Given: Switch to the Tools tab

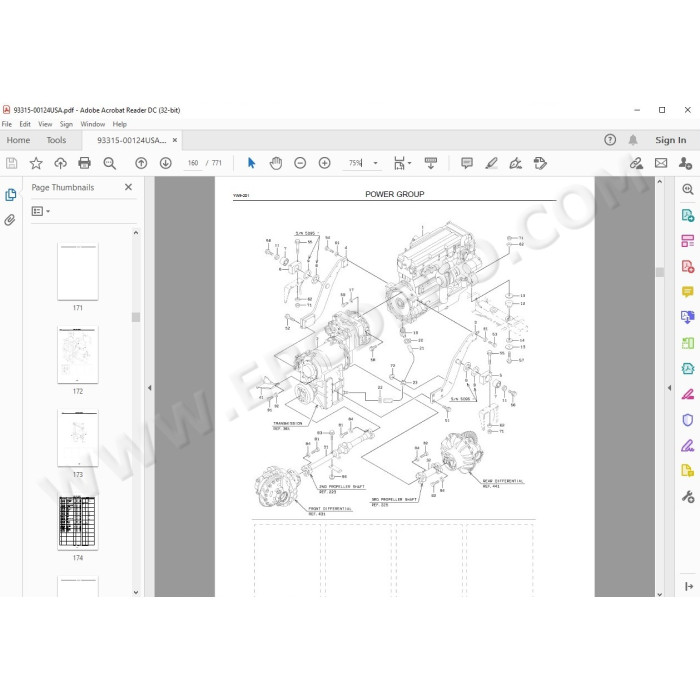Looking at the screenshot, I should click(56, 140).
